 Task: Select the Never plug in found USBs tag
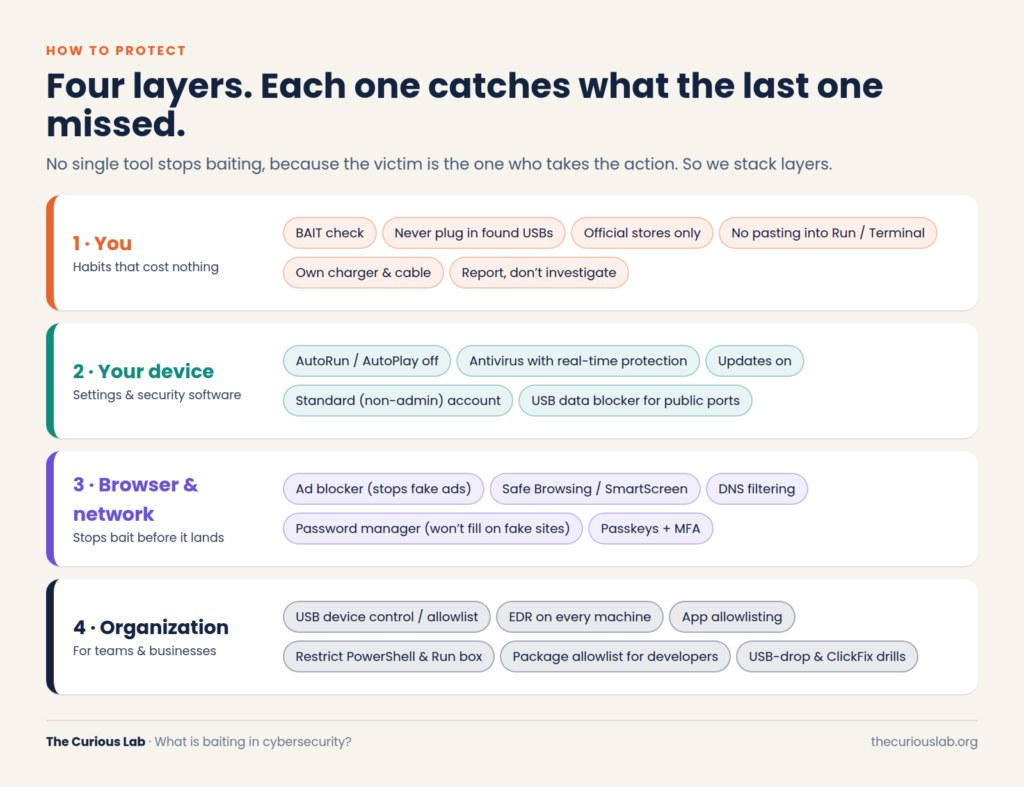(x=473, y=233)
